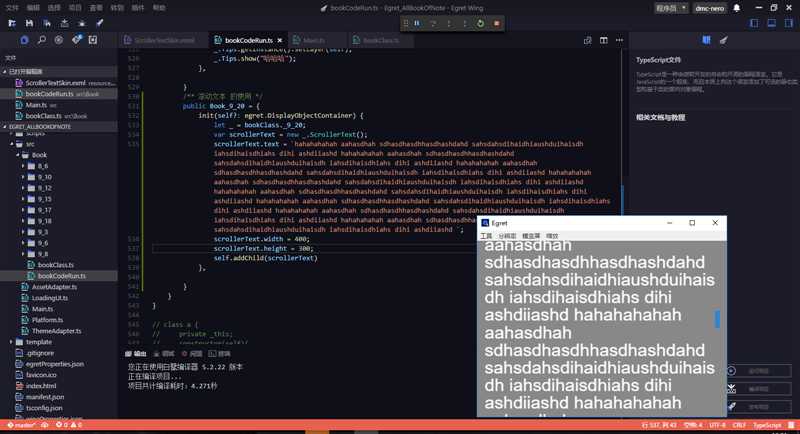Click the step over debug icon
This screenshot has width=800, height=434.
coord(433,23)
